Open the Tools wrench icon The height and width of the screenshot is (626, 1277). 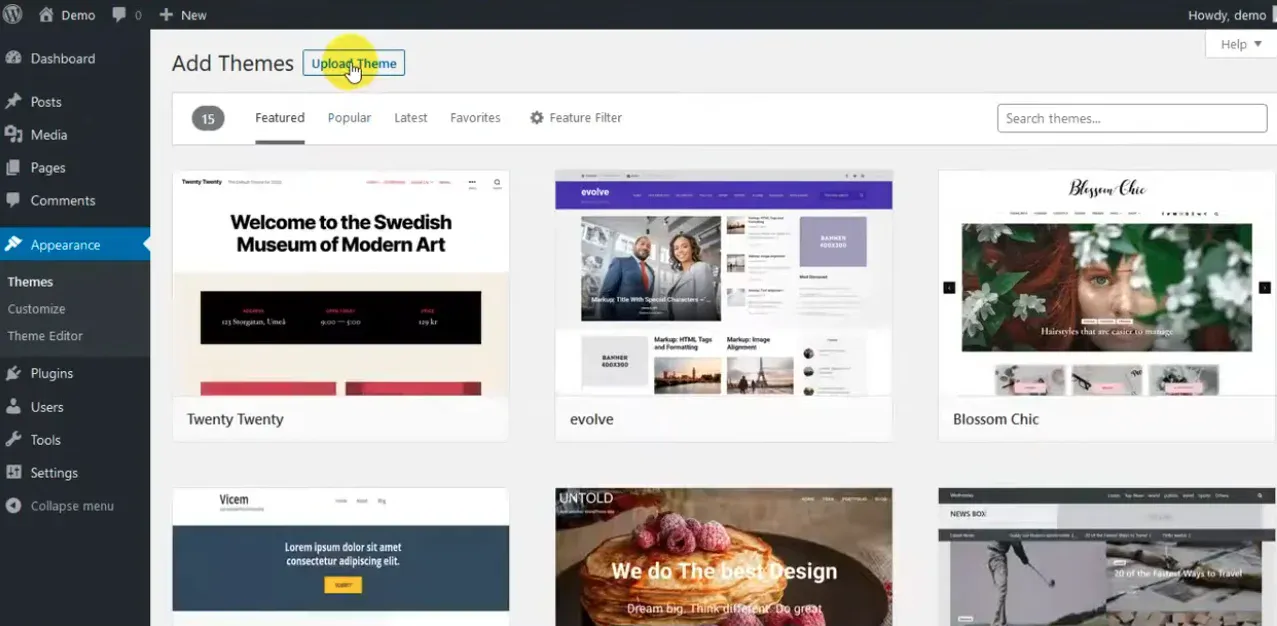point(14,439)
